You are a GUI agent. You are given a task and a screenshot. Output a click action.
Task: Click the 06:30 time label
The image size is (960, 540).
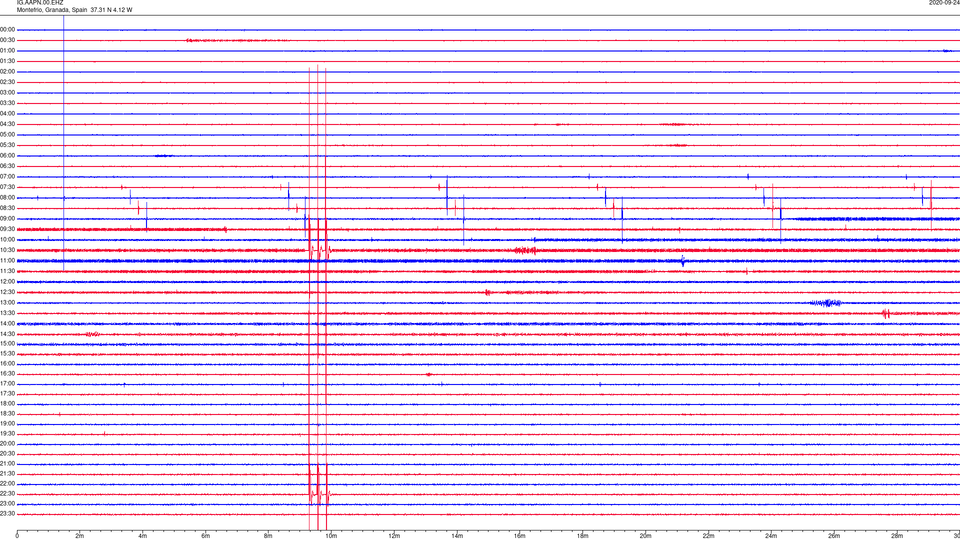(8, 166)
